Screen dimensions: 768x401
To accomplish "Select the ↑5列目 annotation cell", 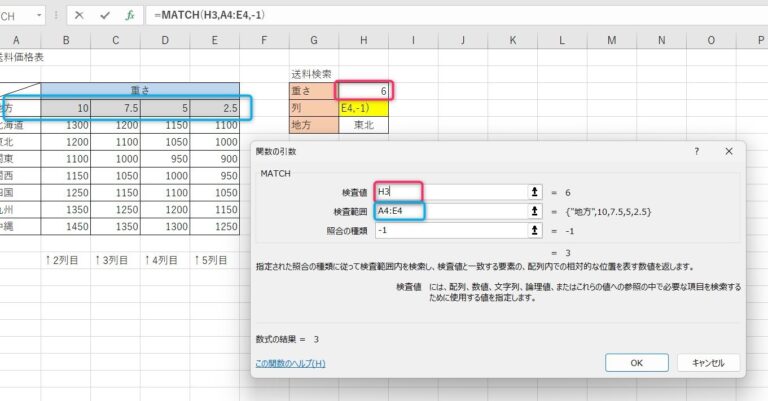I will pyautogui.click(x=215, y=260).
